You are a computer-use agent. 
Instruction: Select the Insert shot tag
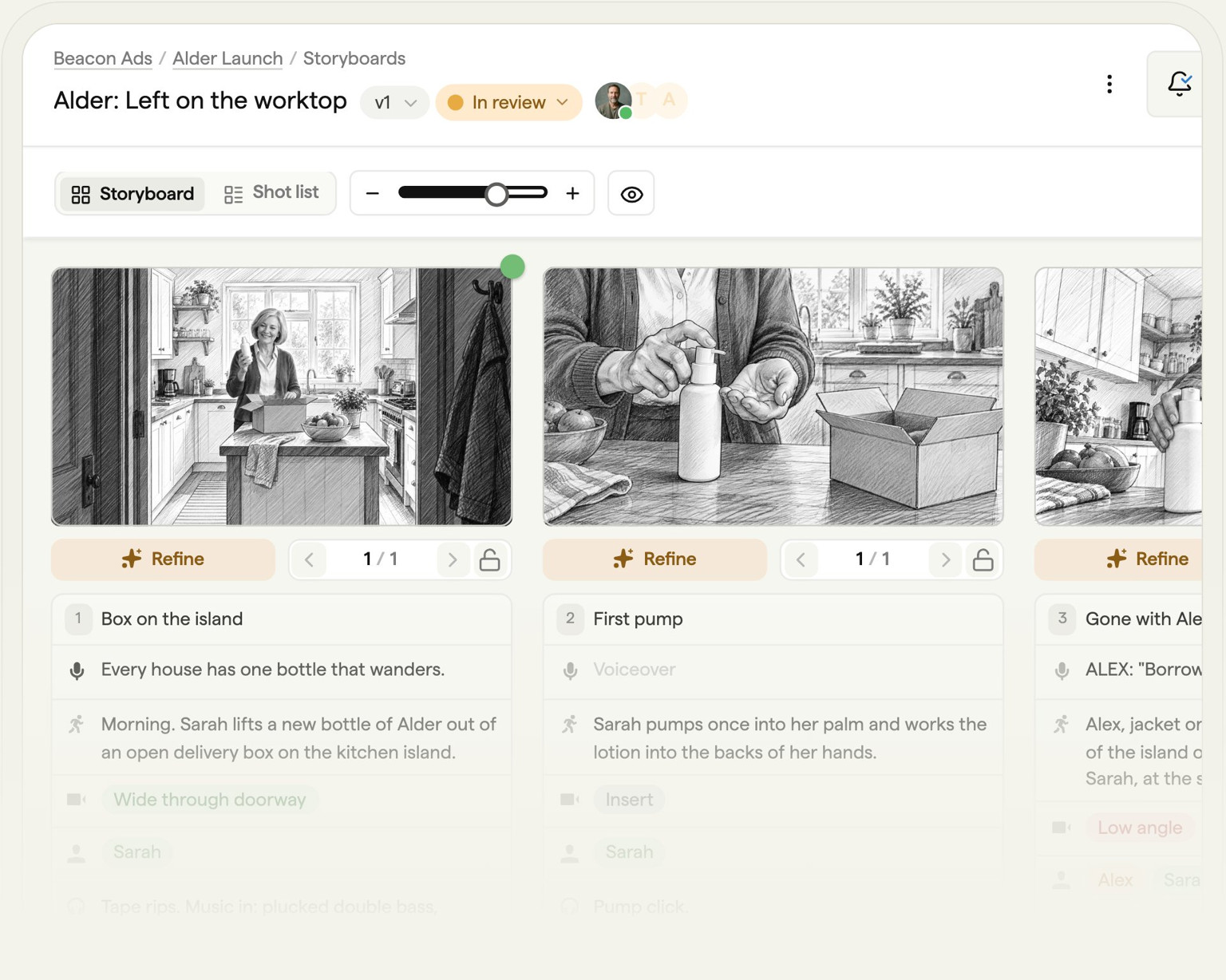[x=629, y=800]
